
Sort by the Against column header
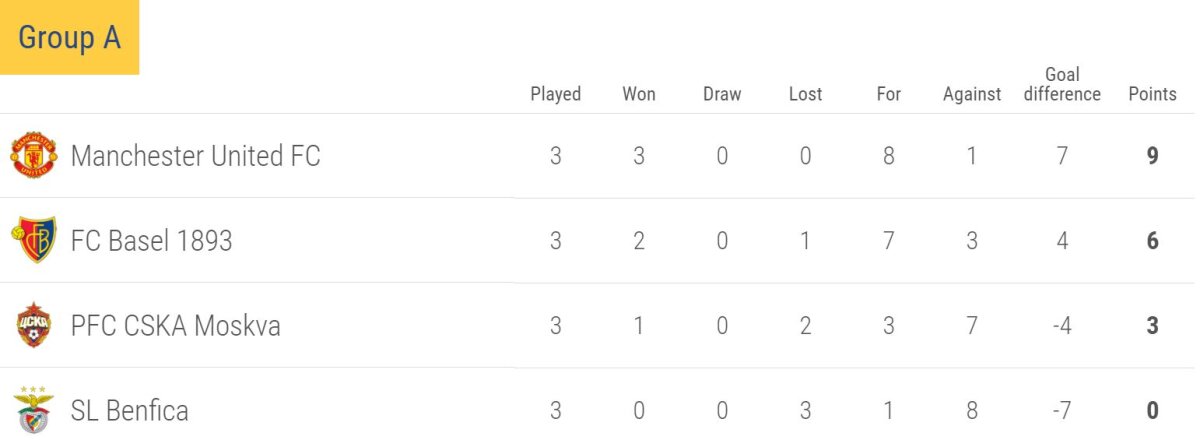tap(972, 94)
